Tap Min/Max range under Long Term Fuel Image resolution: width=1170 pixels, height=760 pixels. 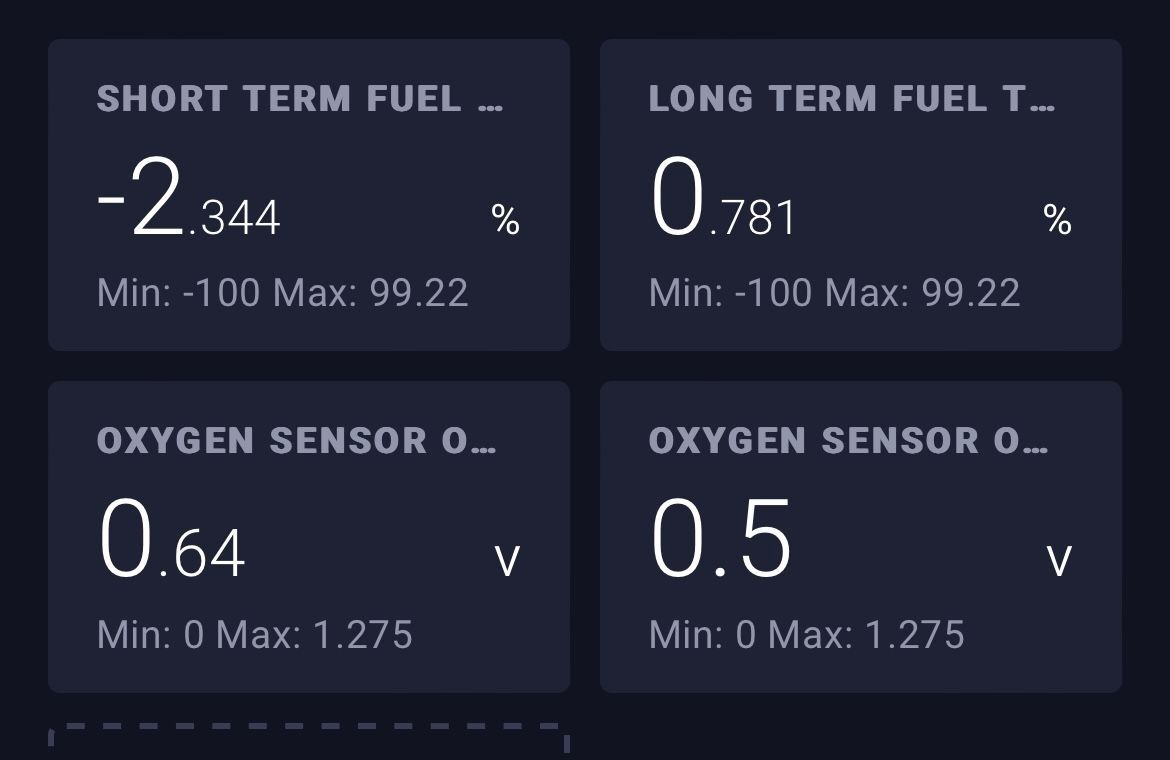[x=835, y=293]
